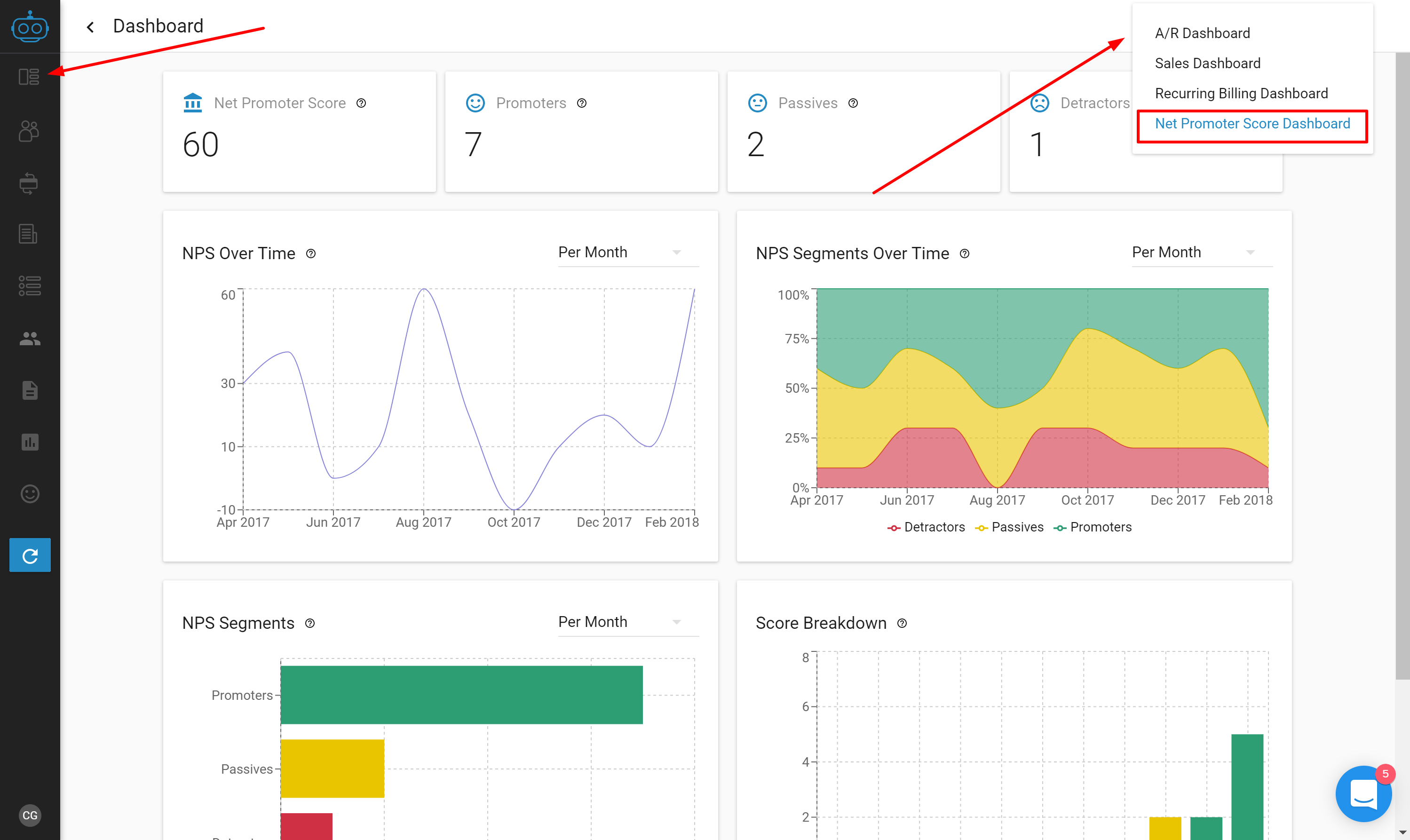Image resolution: width=1410 pixels, height=840 pixels.
Task: Open the file document sidebar icon
Action: [30, 390]
